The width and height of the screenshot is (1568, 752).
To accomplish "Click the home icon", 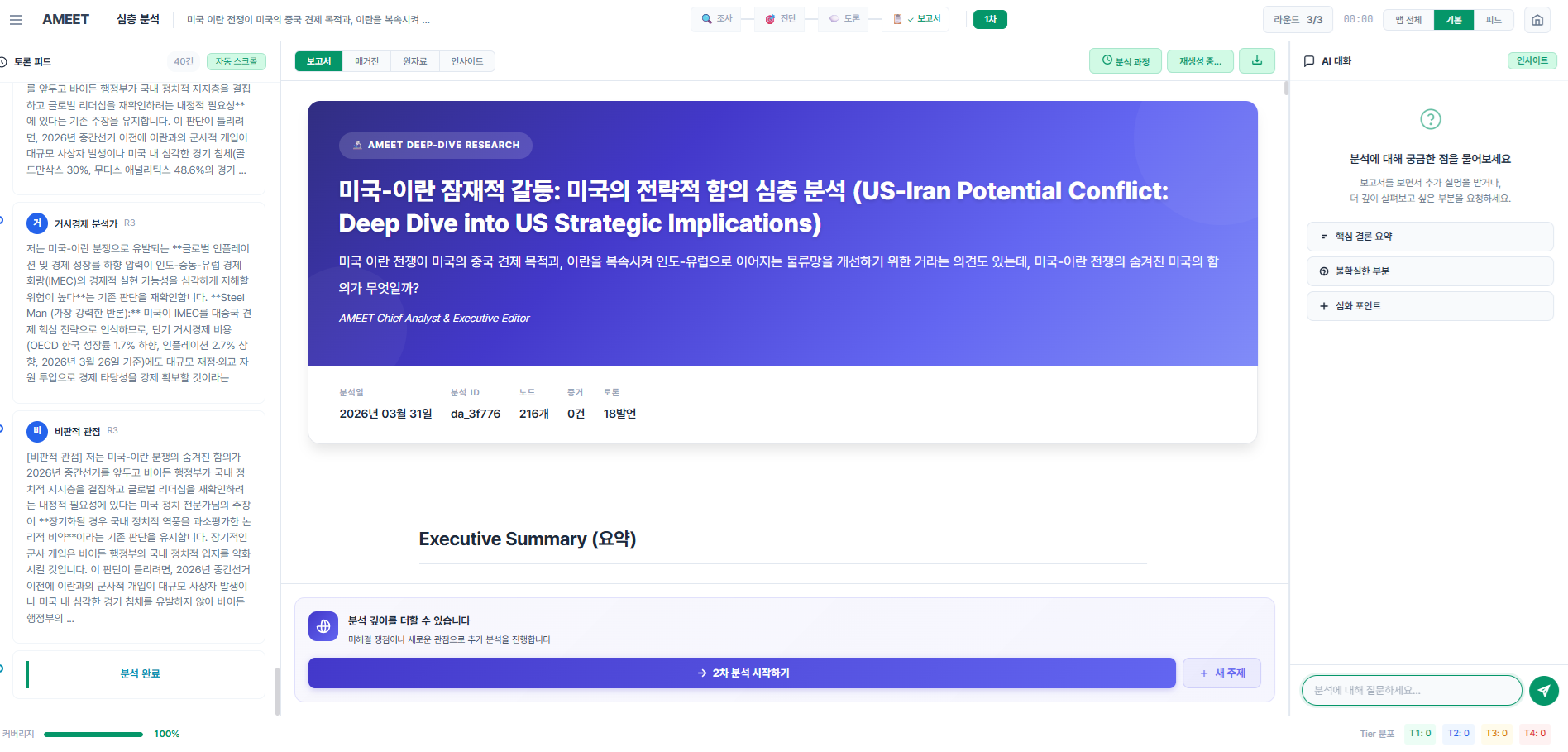I will coord(1537,18).
